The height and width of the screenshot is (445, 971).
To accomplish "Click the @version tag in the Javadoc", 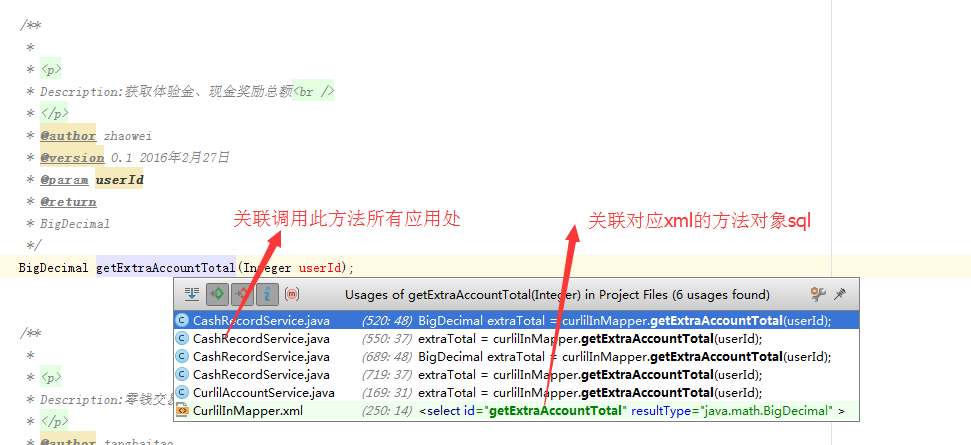I will click(72, 158).
